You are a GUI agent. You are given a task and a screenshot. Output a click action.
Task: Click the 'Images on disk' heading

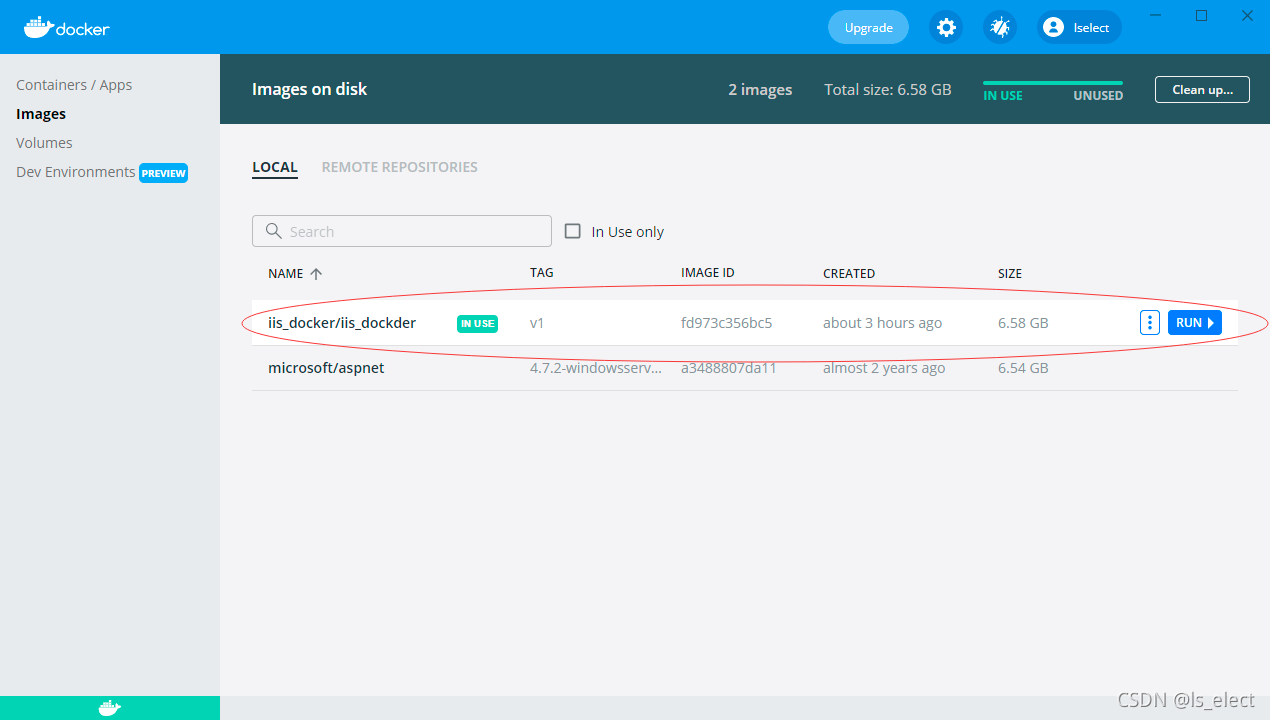[309, 89]
